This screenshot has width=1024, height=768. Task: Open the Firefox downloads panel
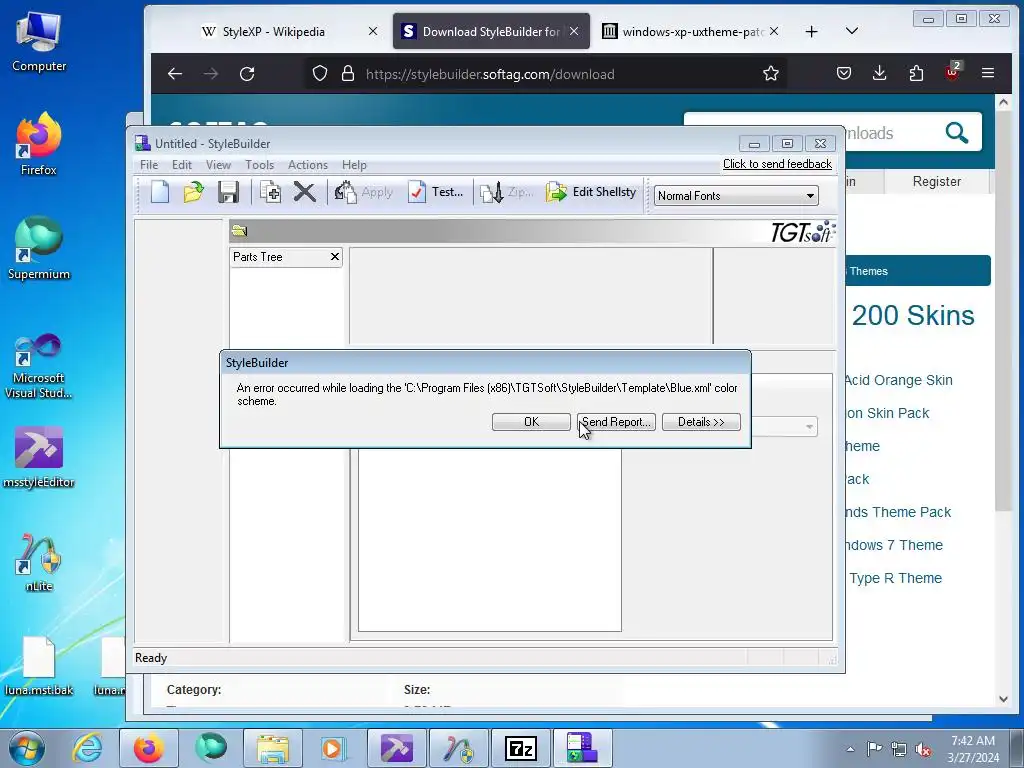pos(880,73)
